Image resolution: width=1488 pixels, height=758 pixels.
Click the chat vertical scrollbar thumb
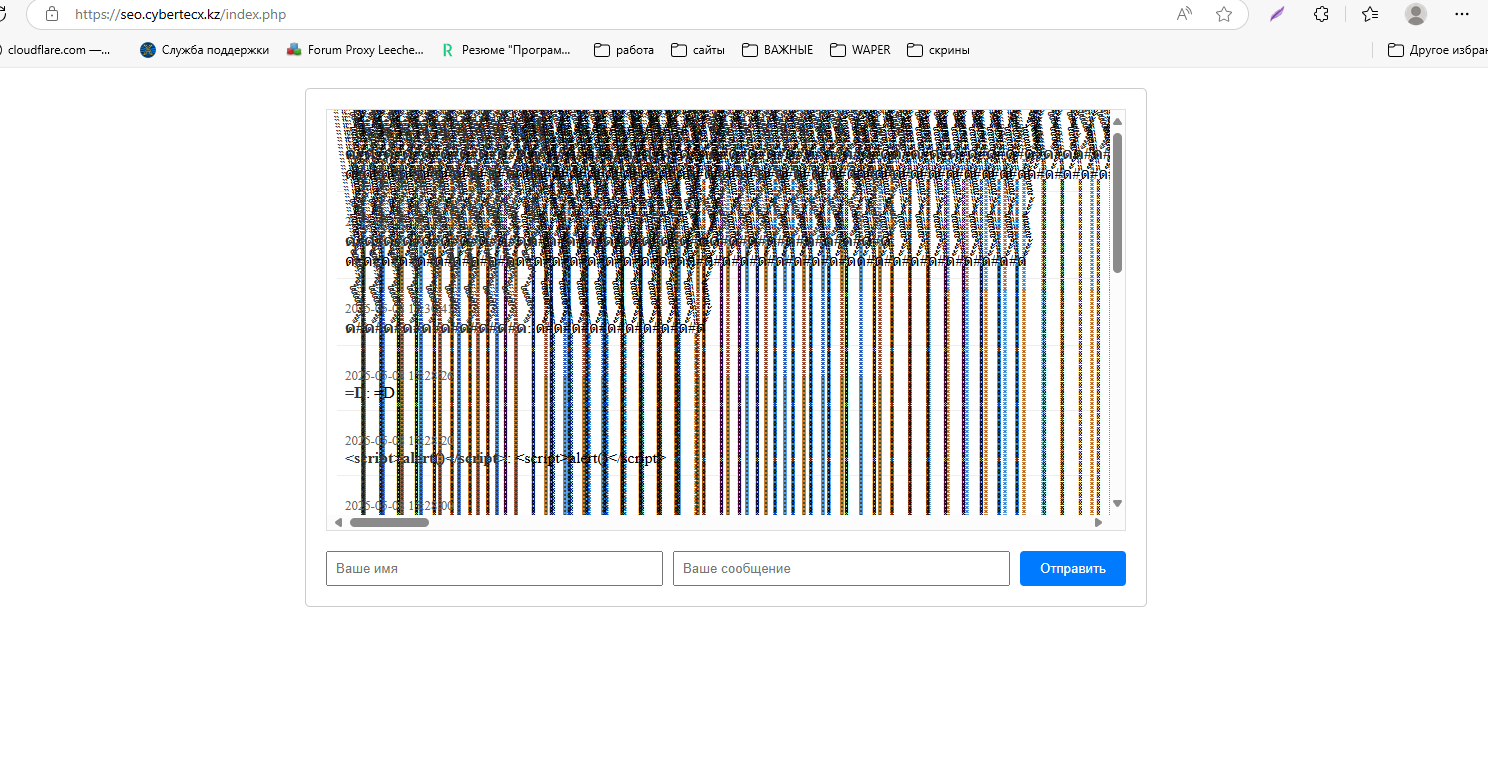pos(1118,202)
